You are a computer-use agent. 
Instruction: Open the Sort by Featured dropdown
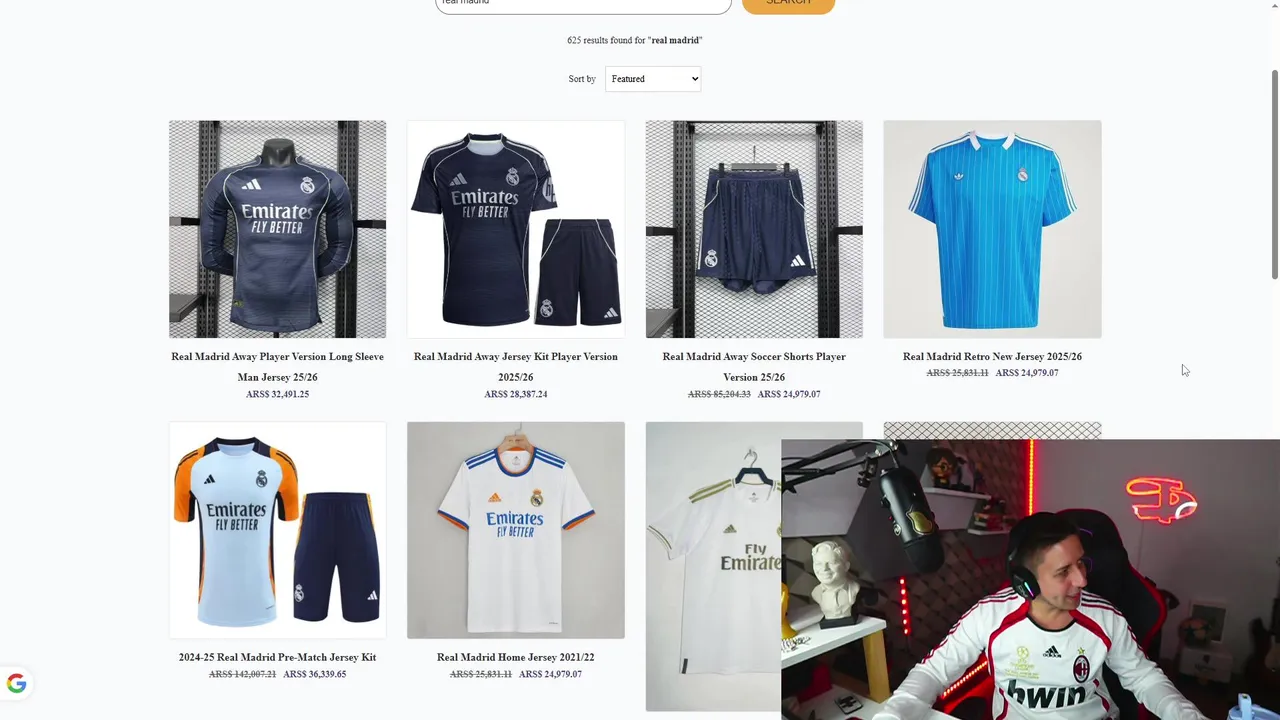(x=653, y=79)
